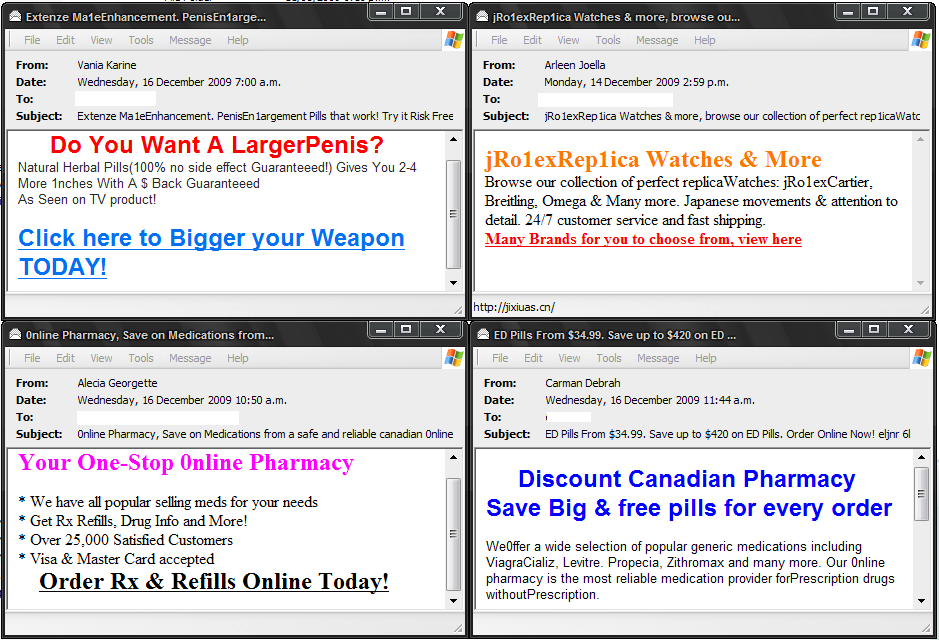Open Tools menu in Online Pharmacy window

[141, 358]
